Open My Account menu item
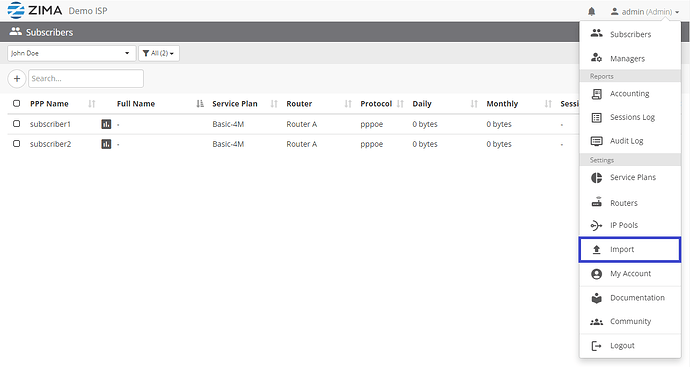Screen dimensions: 690x367 (630, 274)
